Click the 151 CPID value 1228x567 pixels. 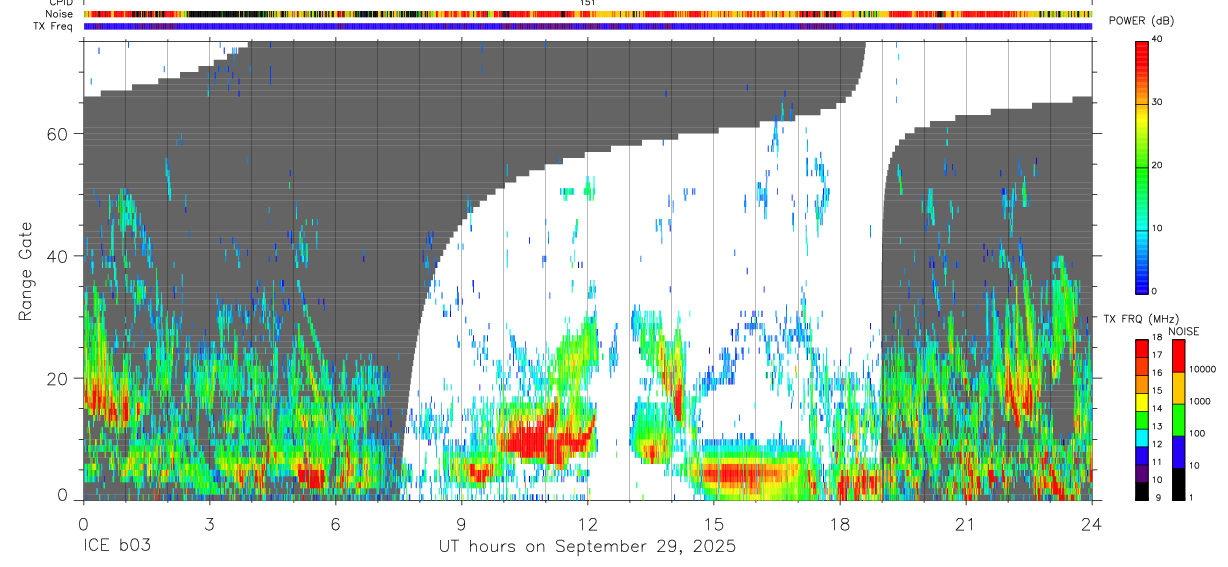tap(588, 3)
